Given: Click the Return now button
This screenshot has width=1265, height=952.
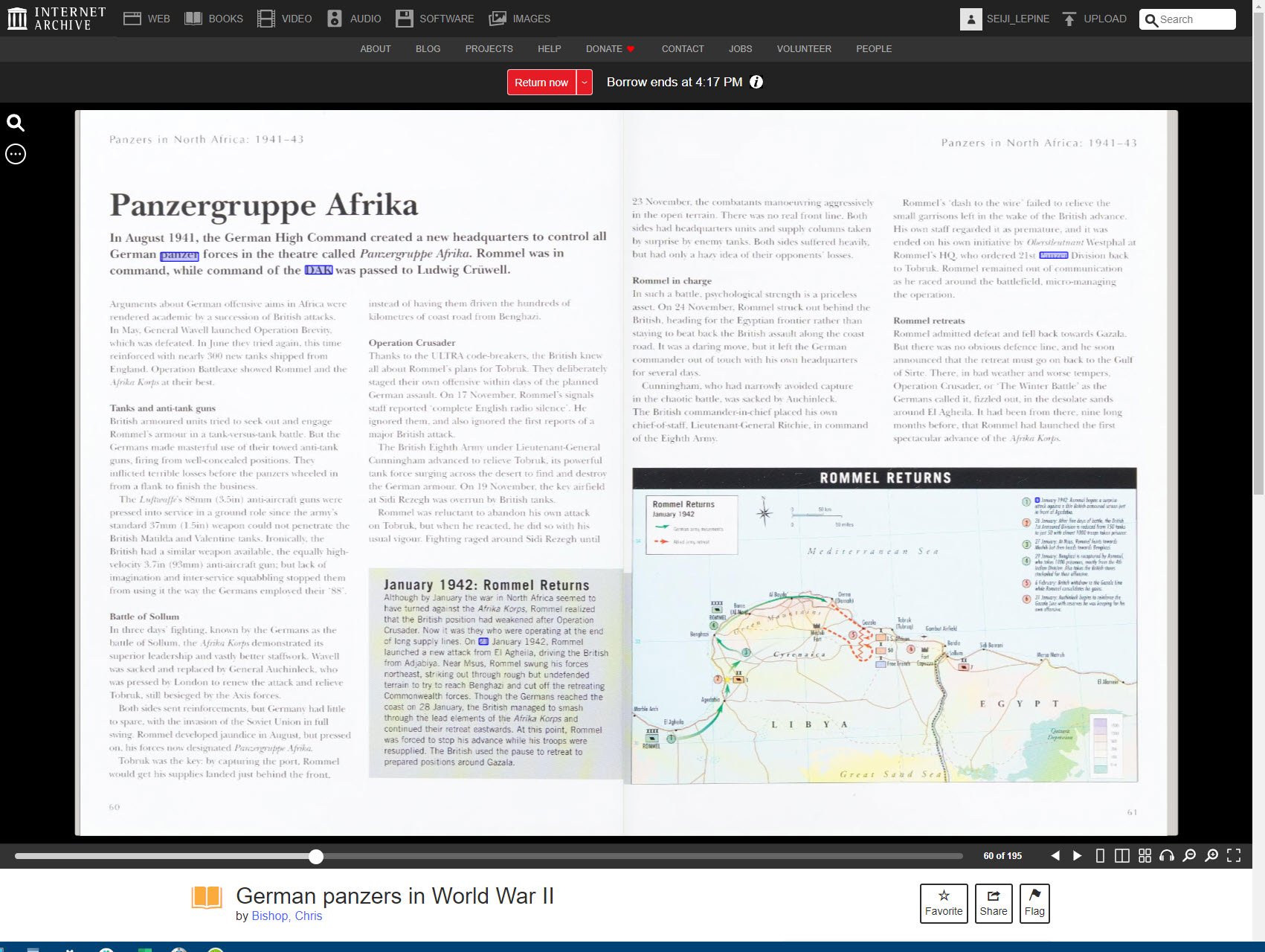Looking at the screenshot, I should click(x=541, y=83).
